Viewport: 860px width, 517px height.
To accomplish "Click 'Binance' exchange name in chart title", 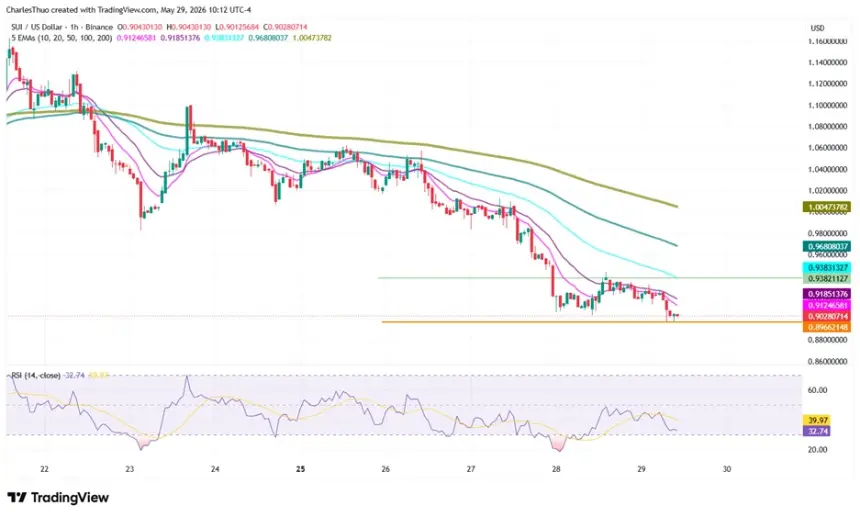I will coord(99,27).
